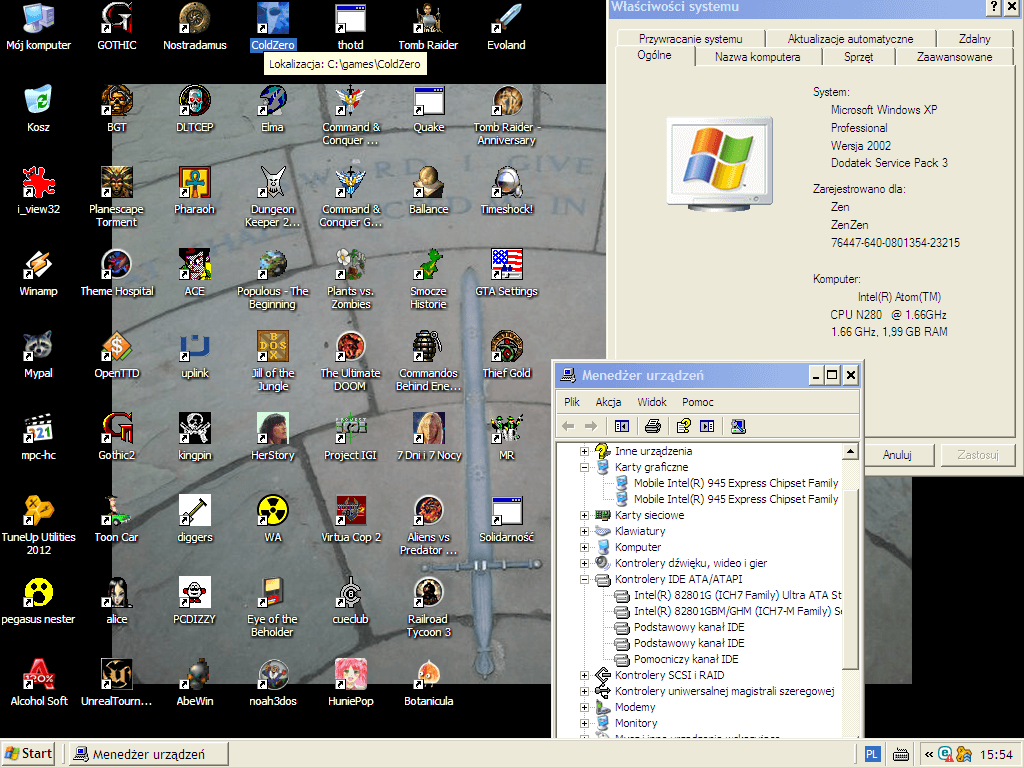This screenshot has width=1024, height=768.
Task: Click the Alcohol Soft desktop icon
Action: tap(39, 682)
